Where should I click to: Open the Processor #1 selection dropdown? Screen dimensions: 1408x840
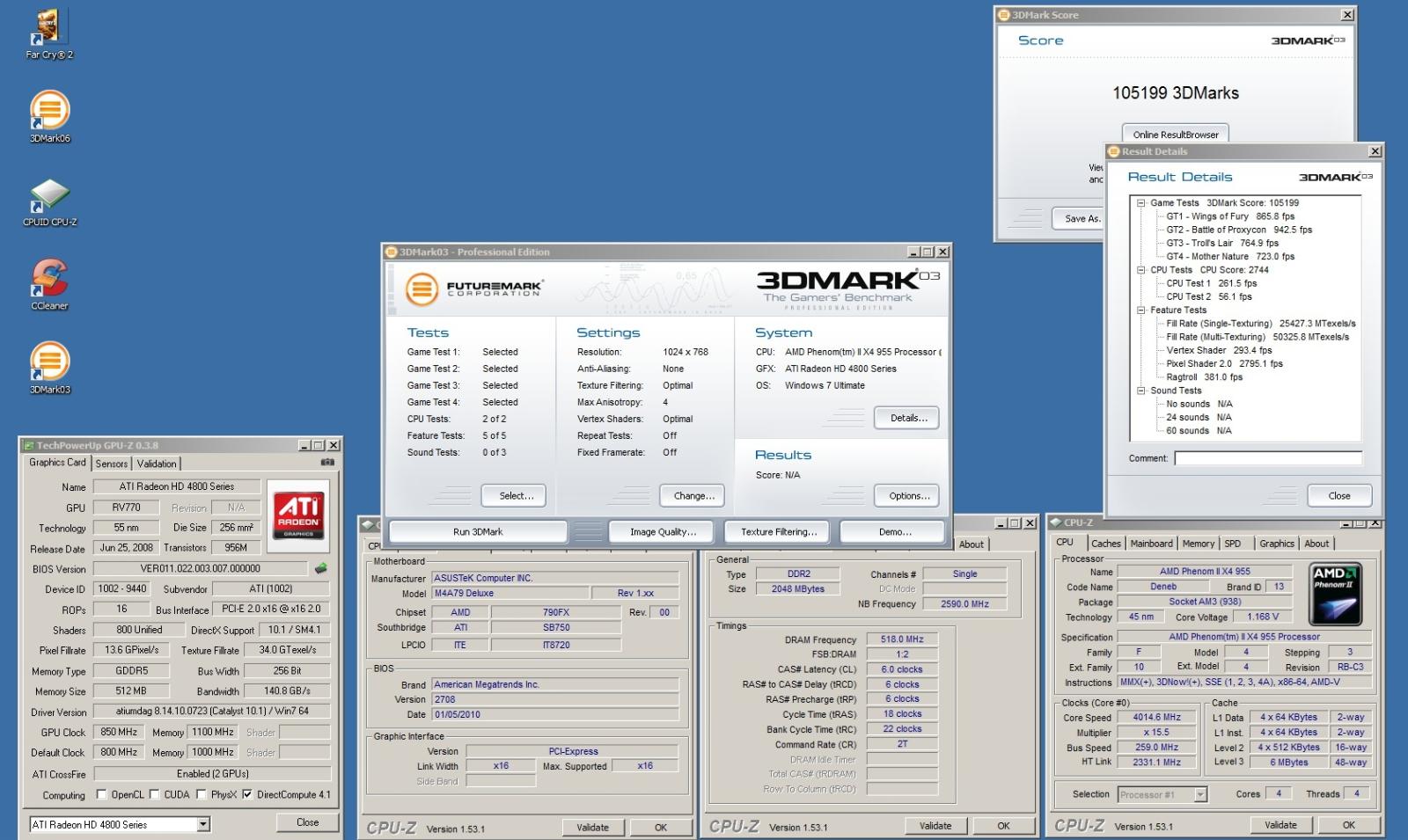(x=1200, y=794)
